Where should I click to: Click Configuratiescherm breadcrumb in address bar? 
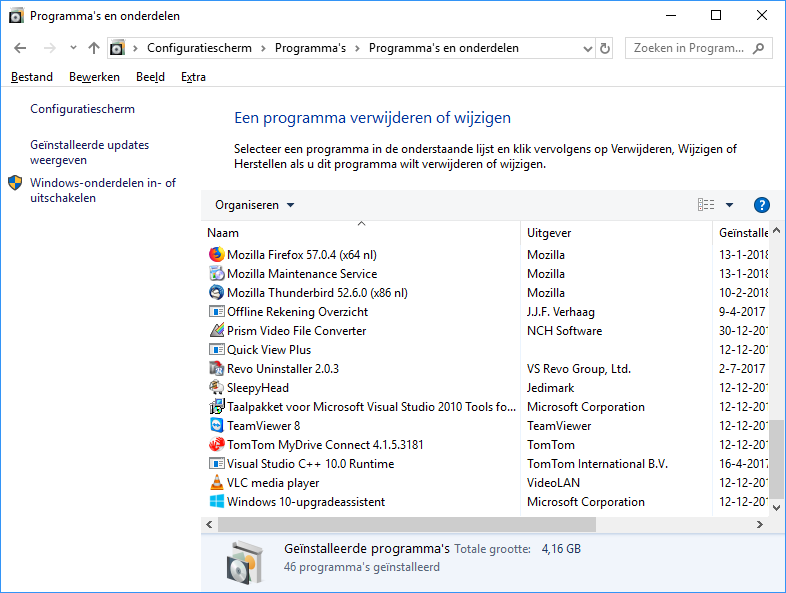(x=199, y=48)
